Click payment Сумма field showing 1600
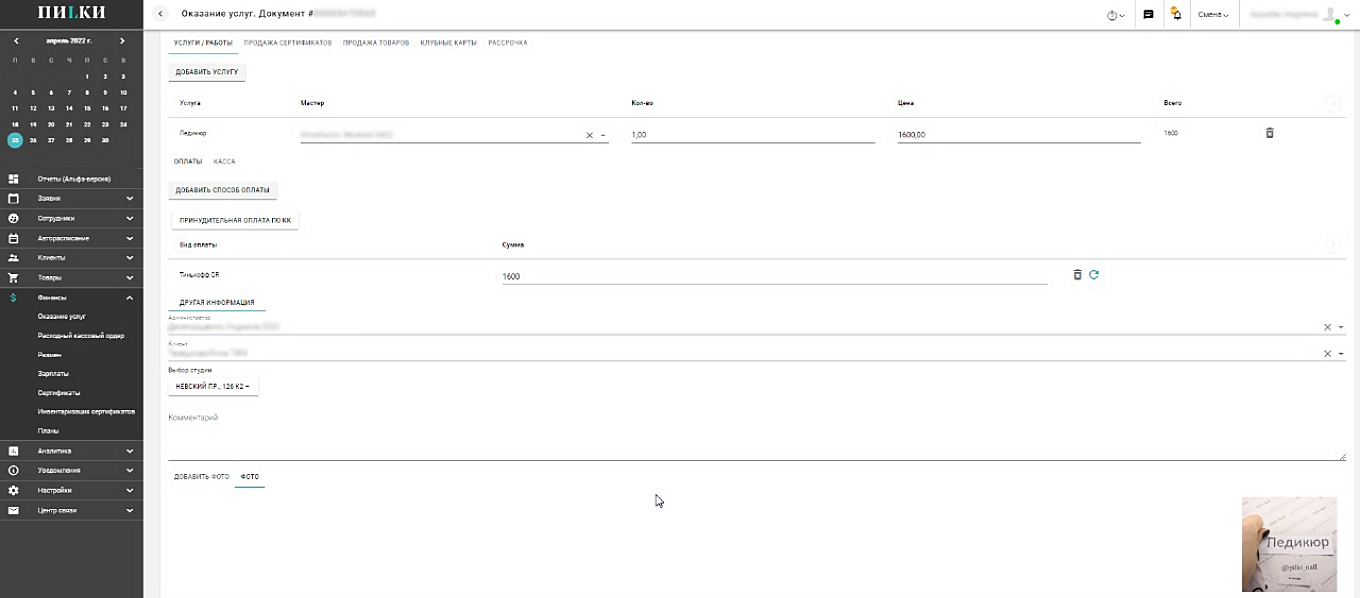Image resolution: width=1360 pixels, height=598 pixels. pos(774,276)
